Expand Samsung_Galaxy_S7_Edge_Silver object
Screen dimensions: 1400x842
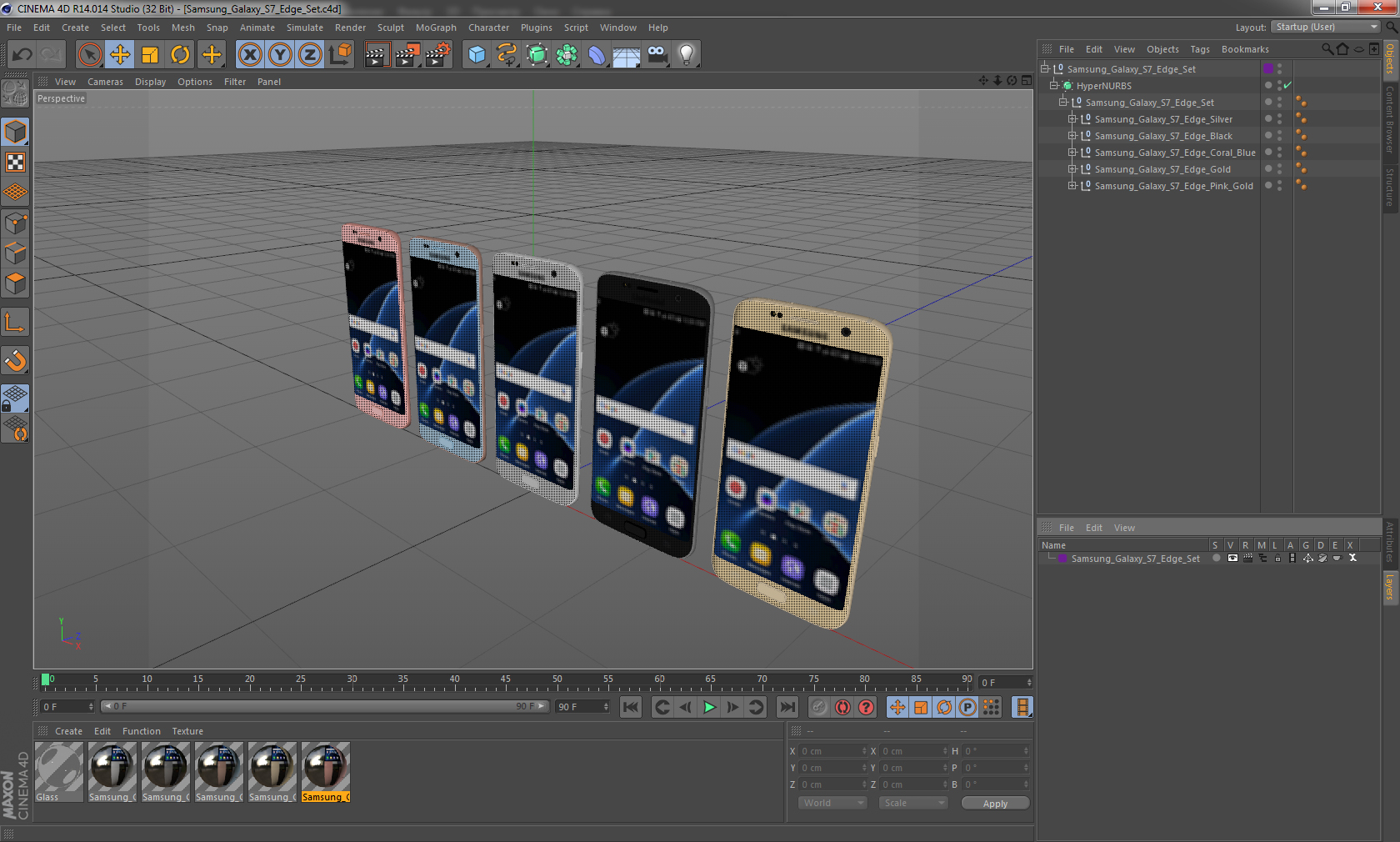tap(1072, 119)
